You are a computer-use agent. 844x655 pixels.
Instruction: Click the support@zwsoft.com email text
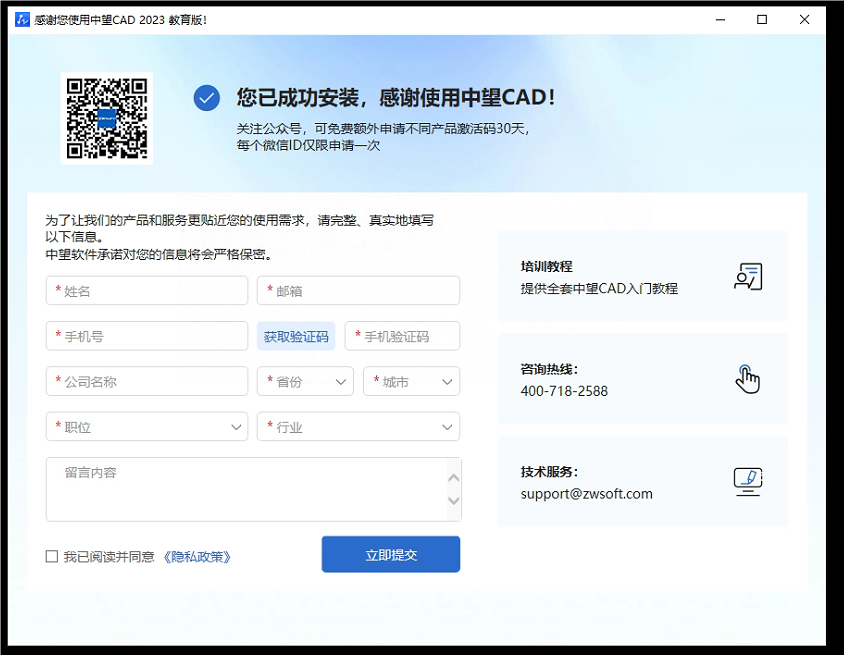[587, 494]
